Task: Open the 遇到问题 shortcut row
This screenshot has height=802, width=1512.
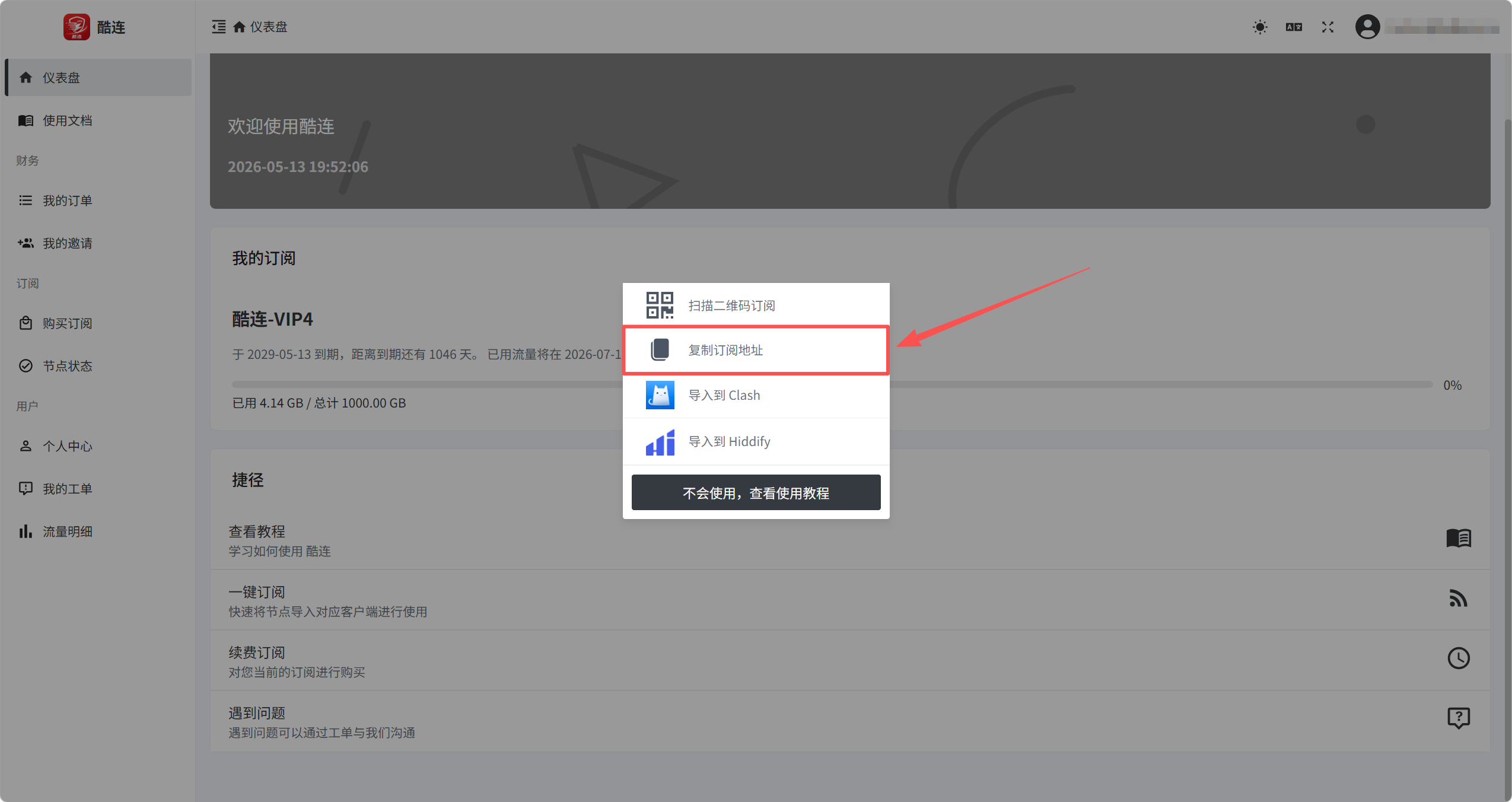Action: [850, 721]
